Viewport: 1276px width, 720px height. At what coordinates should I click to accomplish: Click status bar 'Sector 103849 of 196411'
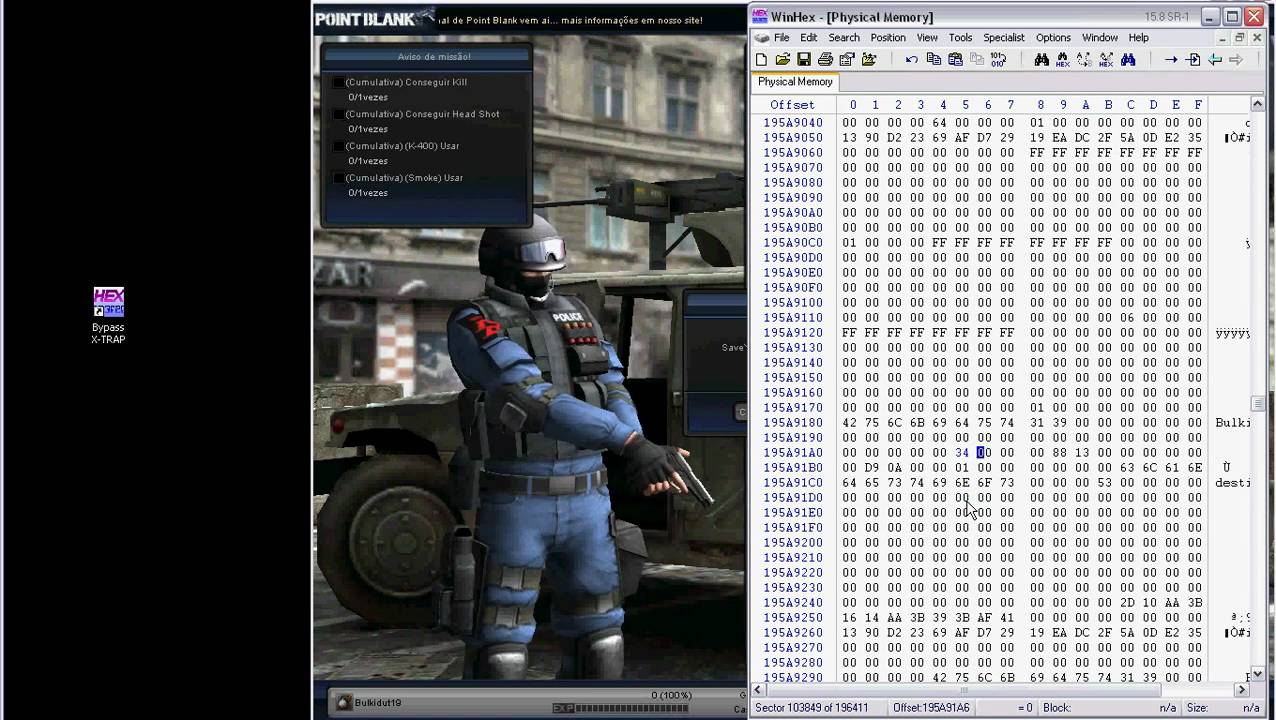(x=812, y=708)
